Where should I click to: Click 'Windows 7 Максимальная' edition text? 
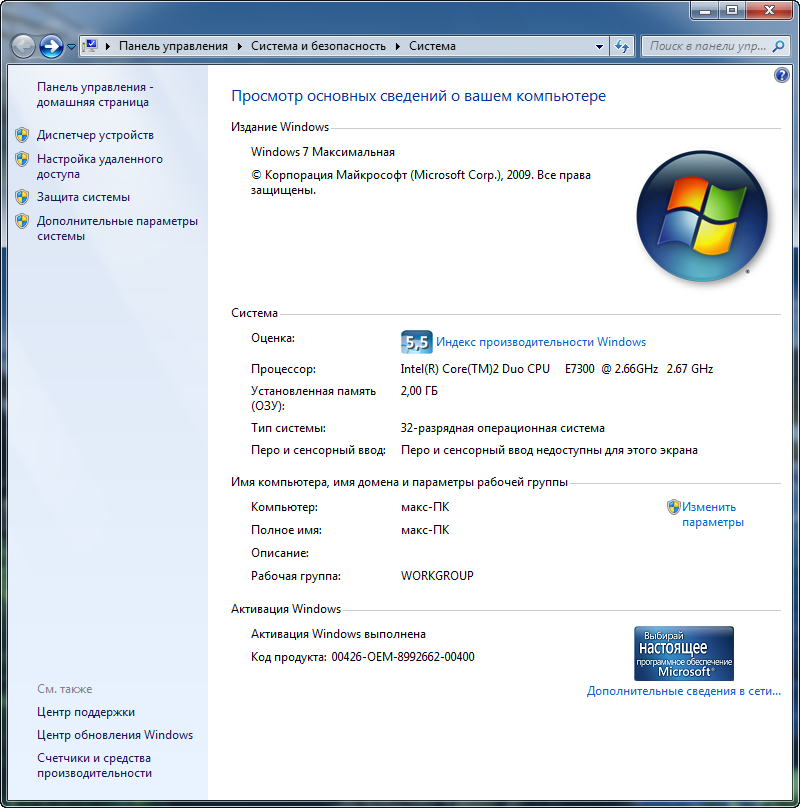click(x=323, y=152)
